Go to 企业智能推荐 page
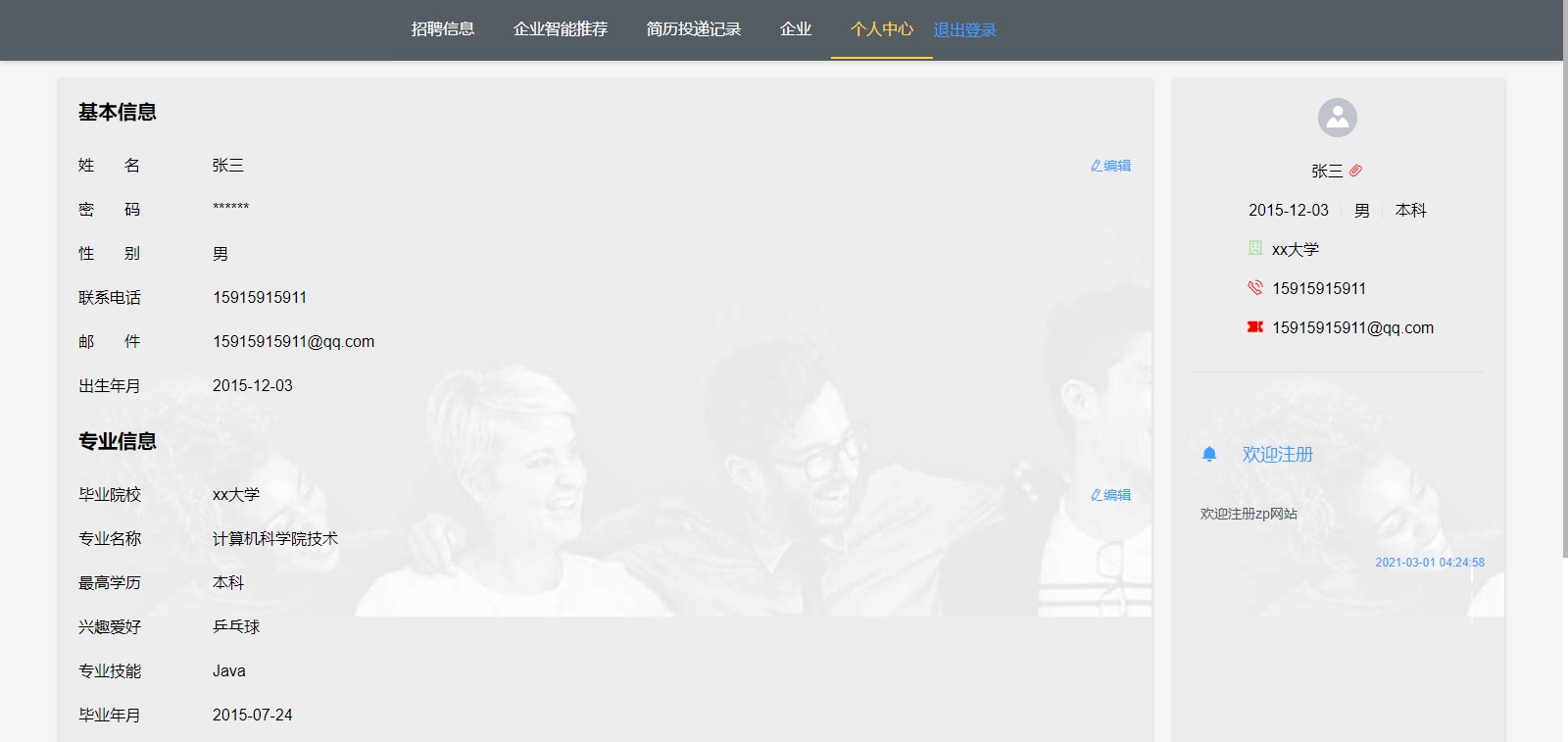1568x742 pixels. [561, 29]
